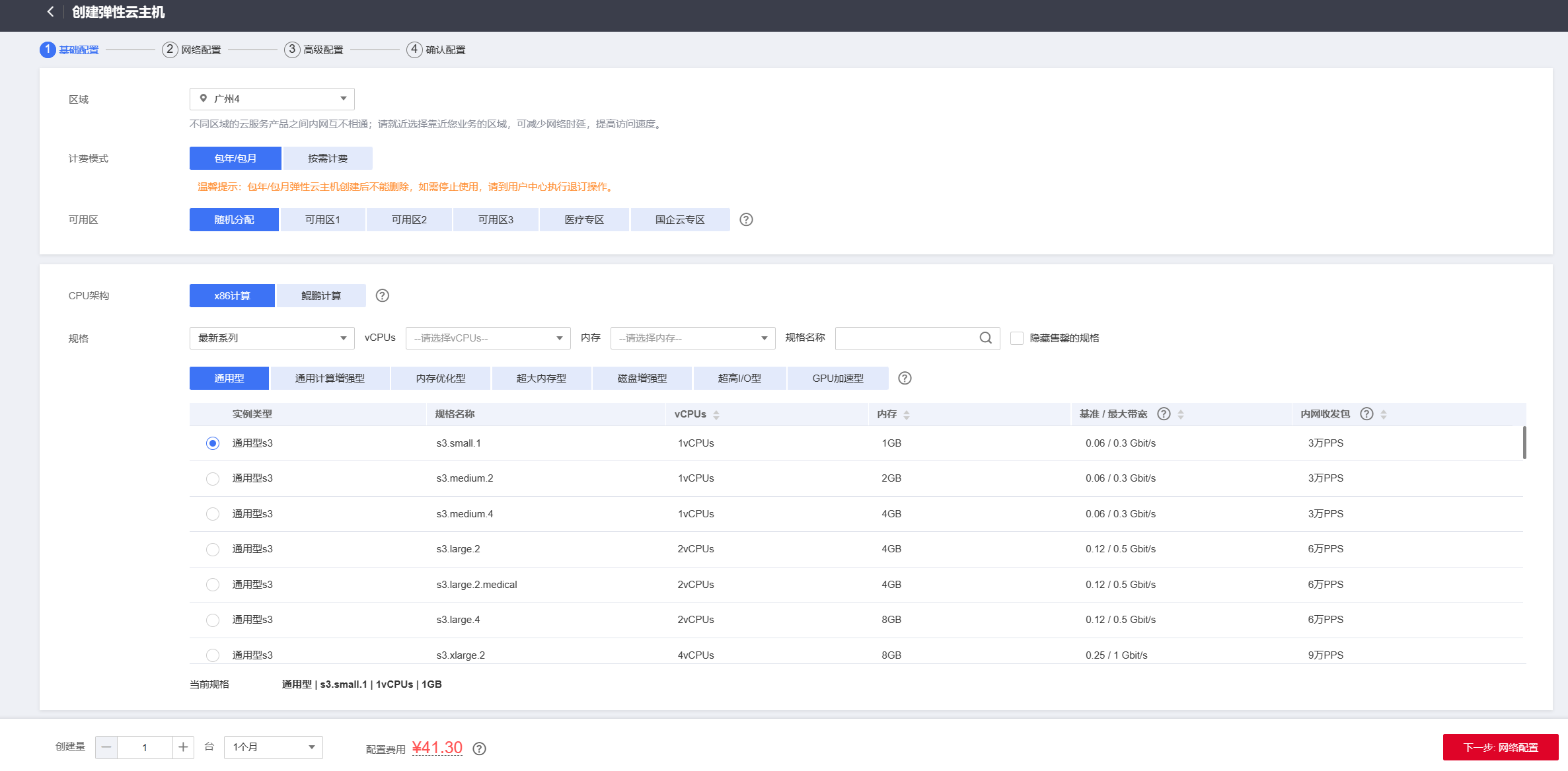Select the s3.large.4 radio button
Viewport: 1568px width, 771px height.
pyautogui.click(x=212, y=620)
